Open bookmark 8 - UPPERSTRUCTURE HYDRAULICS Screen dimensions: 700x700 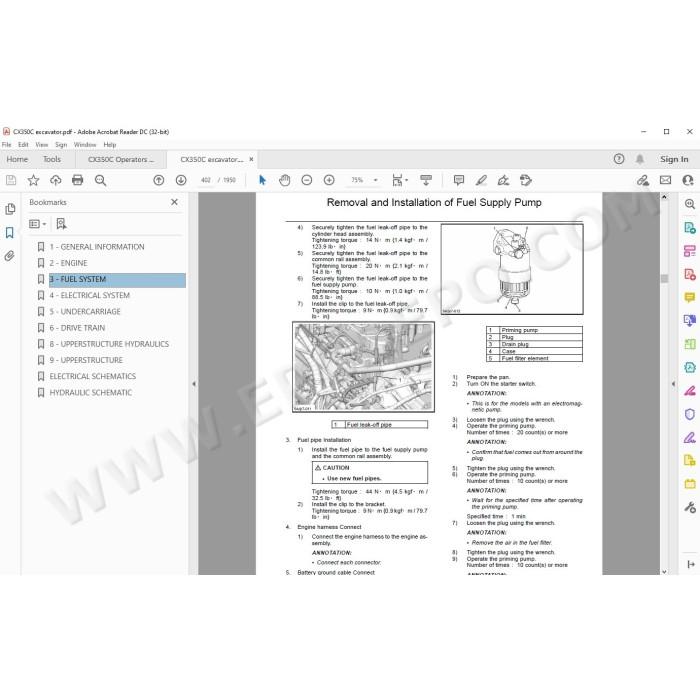pos(109,344)
